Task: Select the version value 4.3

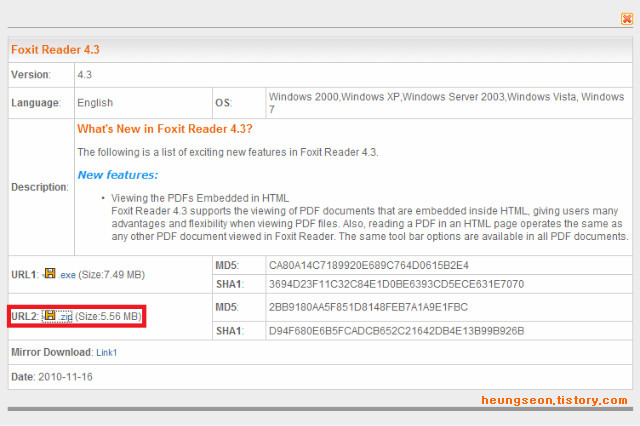Action: (x=84, y=75)
